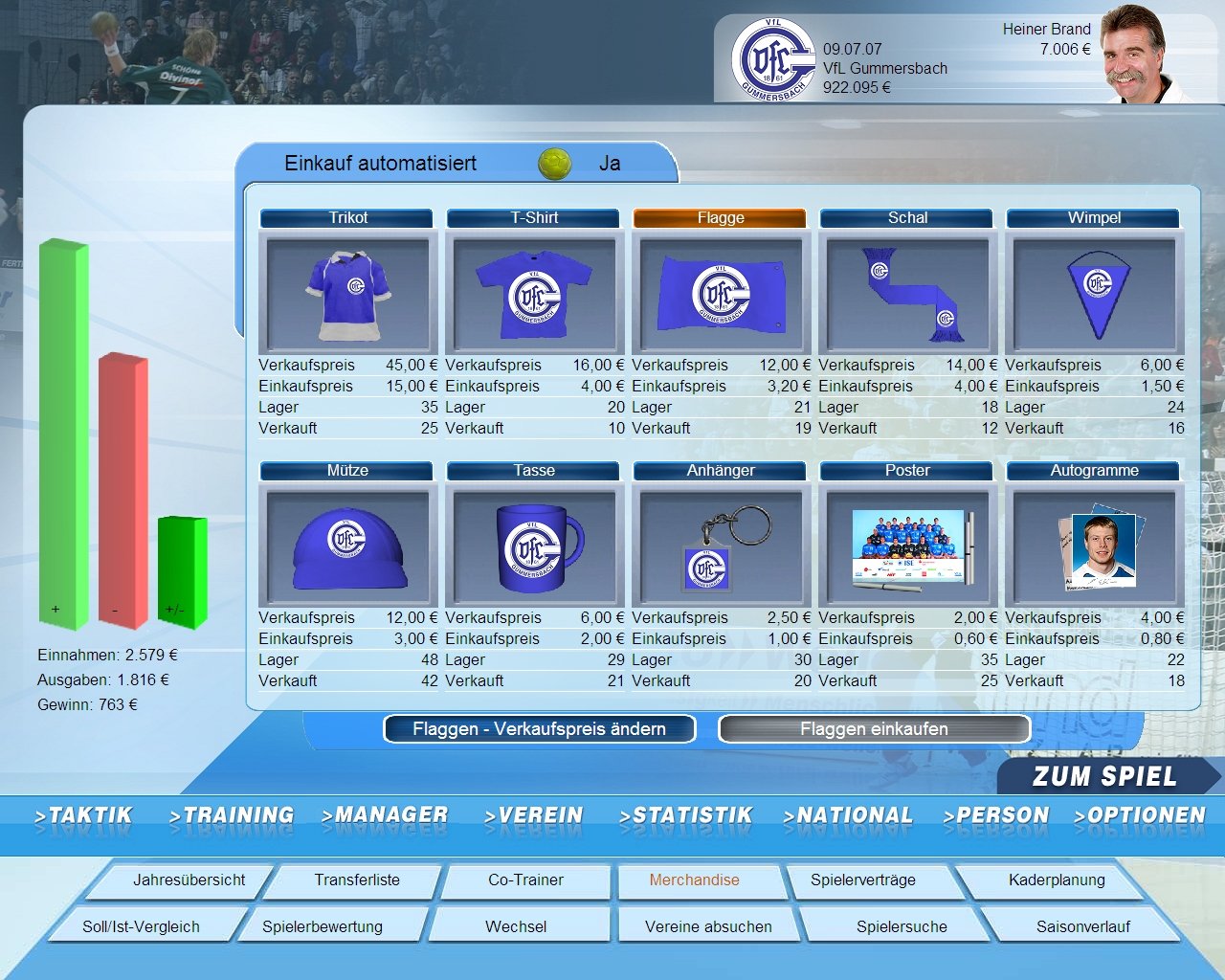Open the Spielersuche tab
The image size is (1225, 980).
click(x=902, y=926)
